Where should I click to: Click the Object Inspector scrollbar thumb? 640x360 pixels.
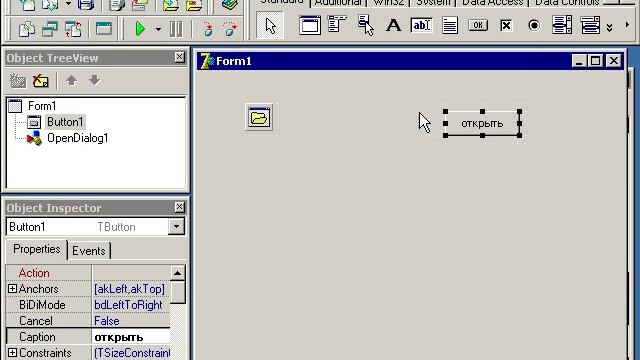click(x=178, y=292)
